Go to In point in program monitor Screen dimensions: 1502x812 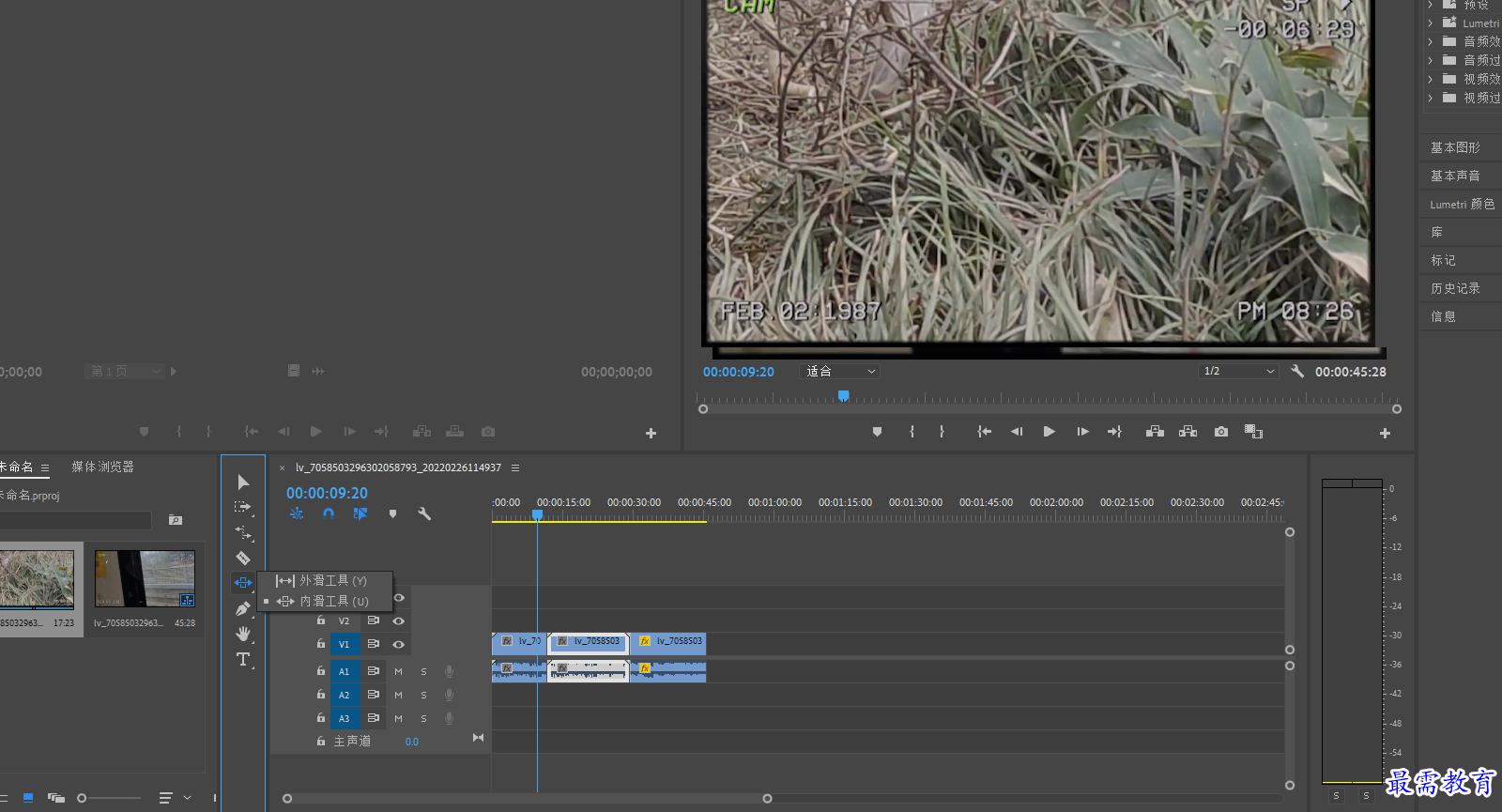[984, 432]
